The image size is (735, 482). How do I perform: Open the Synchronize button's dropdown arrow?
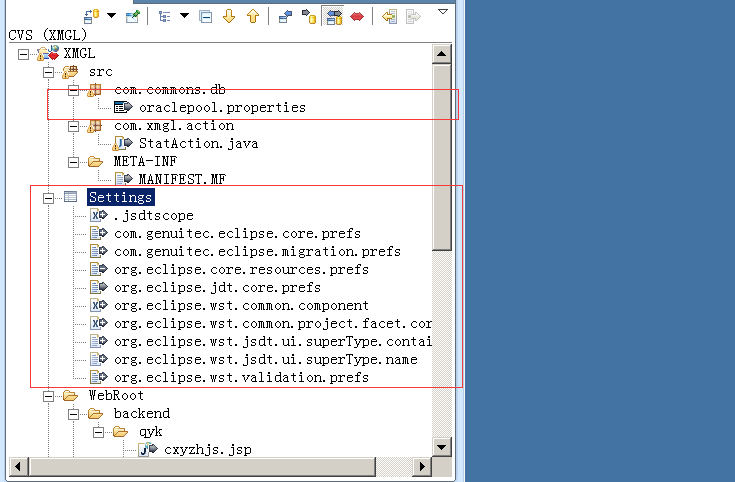pyautogui.click(x=112, y=15)
